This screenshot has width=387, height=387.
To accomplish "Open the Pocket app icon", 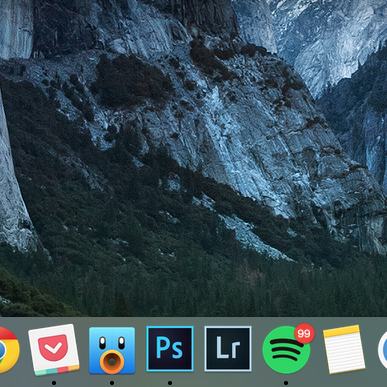I will pyautogui.click(x=54, y=350).
